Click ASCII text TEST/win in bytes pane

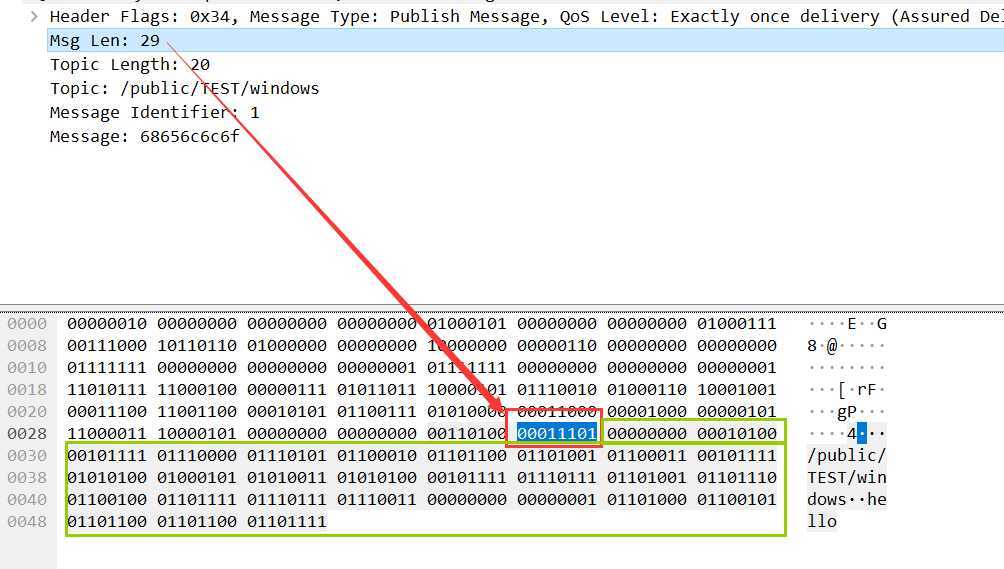(846, 477)
